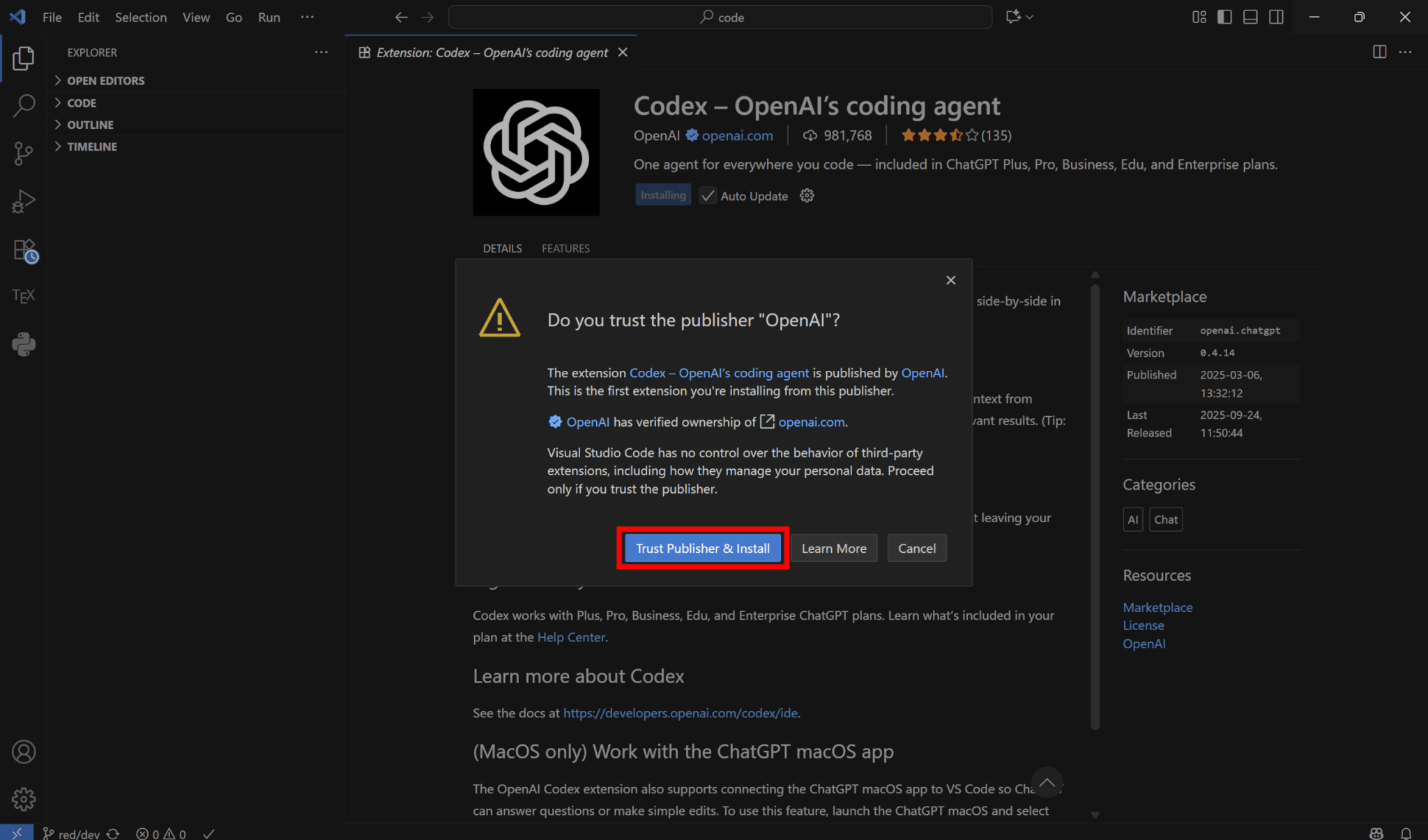Expand the TIMELINE section

click(91, 146)
